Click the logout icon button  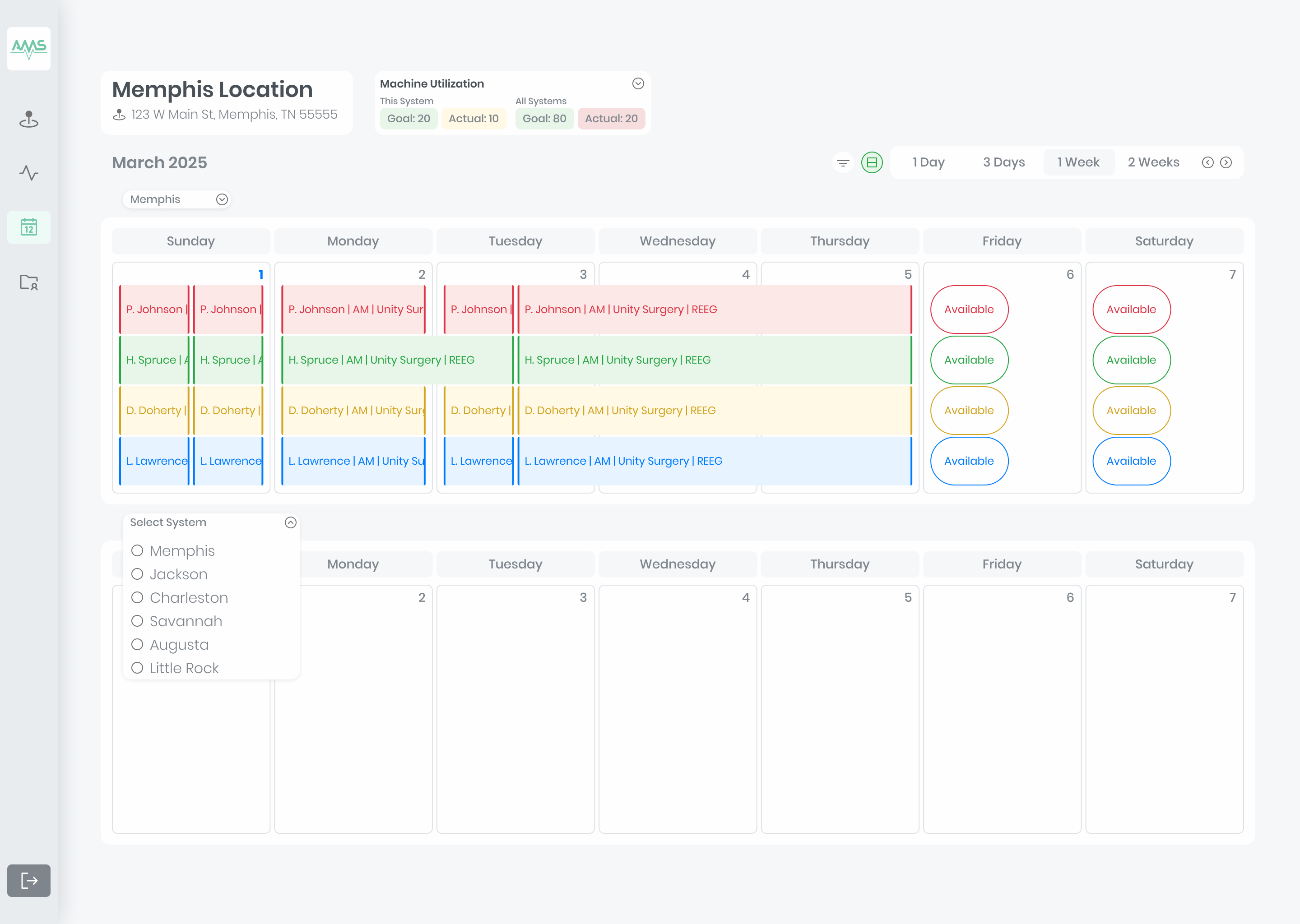28,880
